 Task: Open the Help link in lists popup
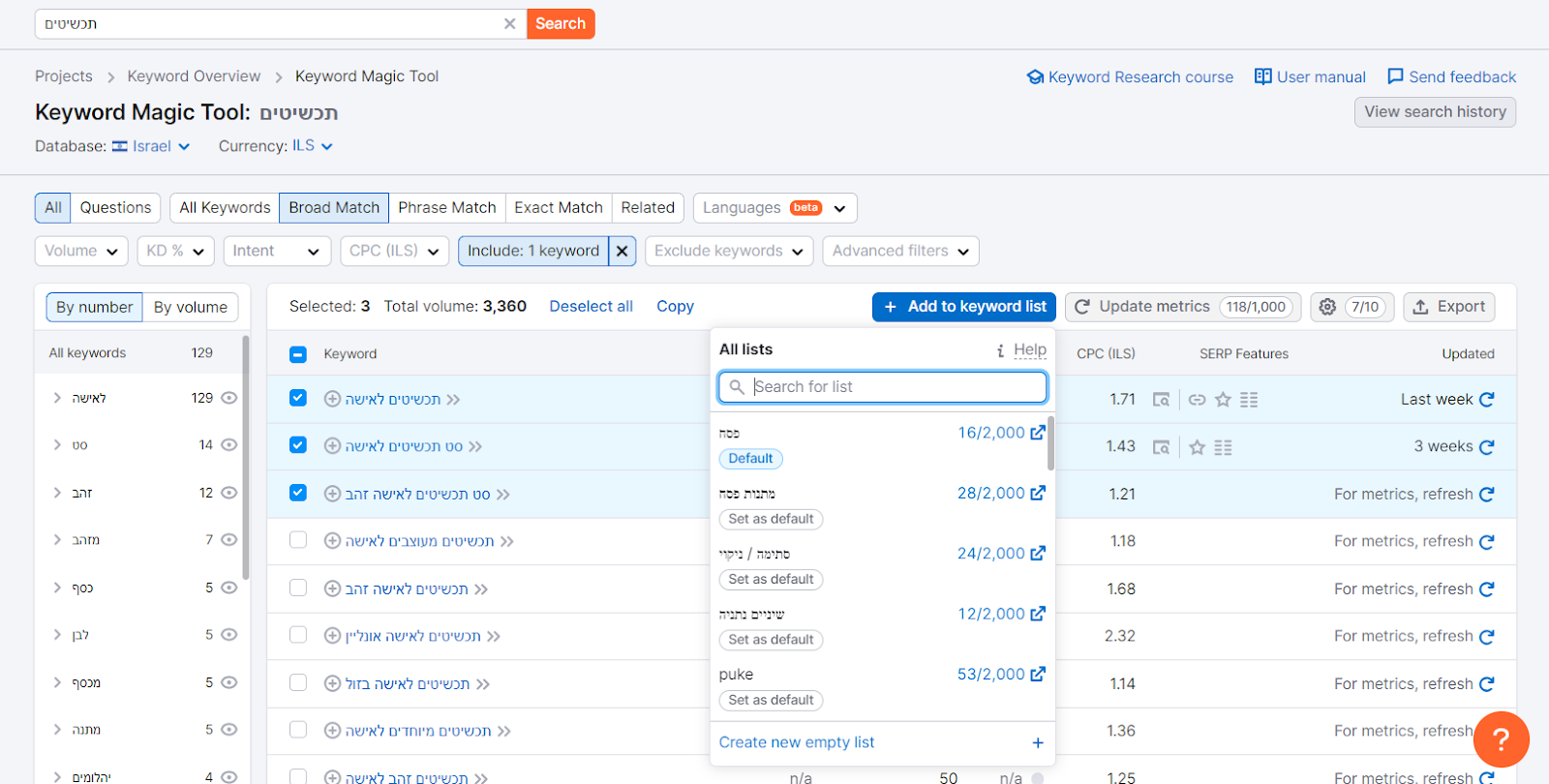pos(1029,349)
